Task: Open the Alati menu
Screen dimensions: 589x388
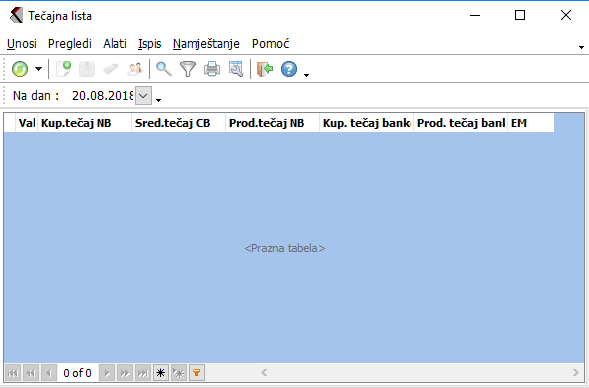Action: point(115,44)
